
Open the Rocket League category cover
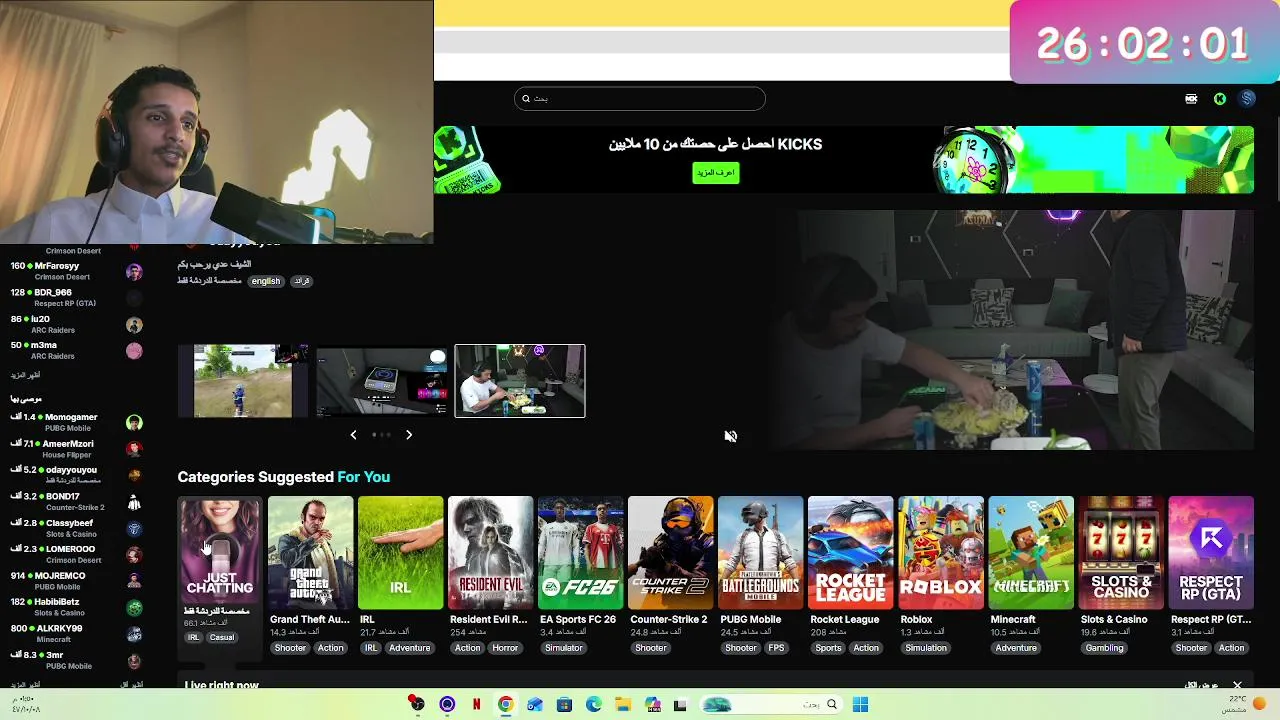[x=850, y=553]
